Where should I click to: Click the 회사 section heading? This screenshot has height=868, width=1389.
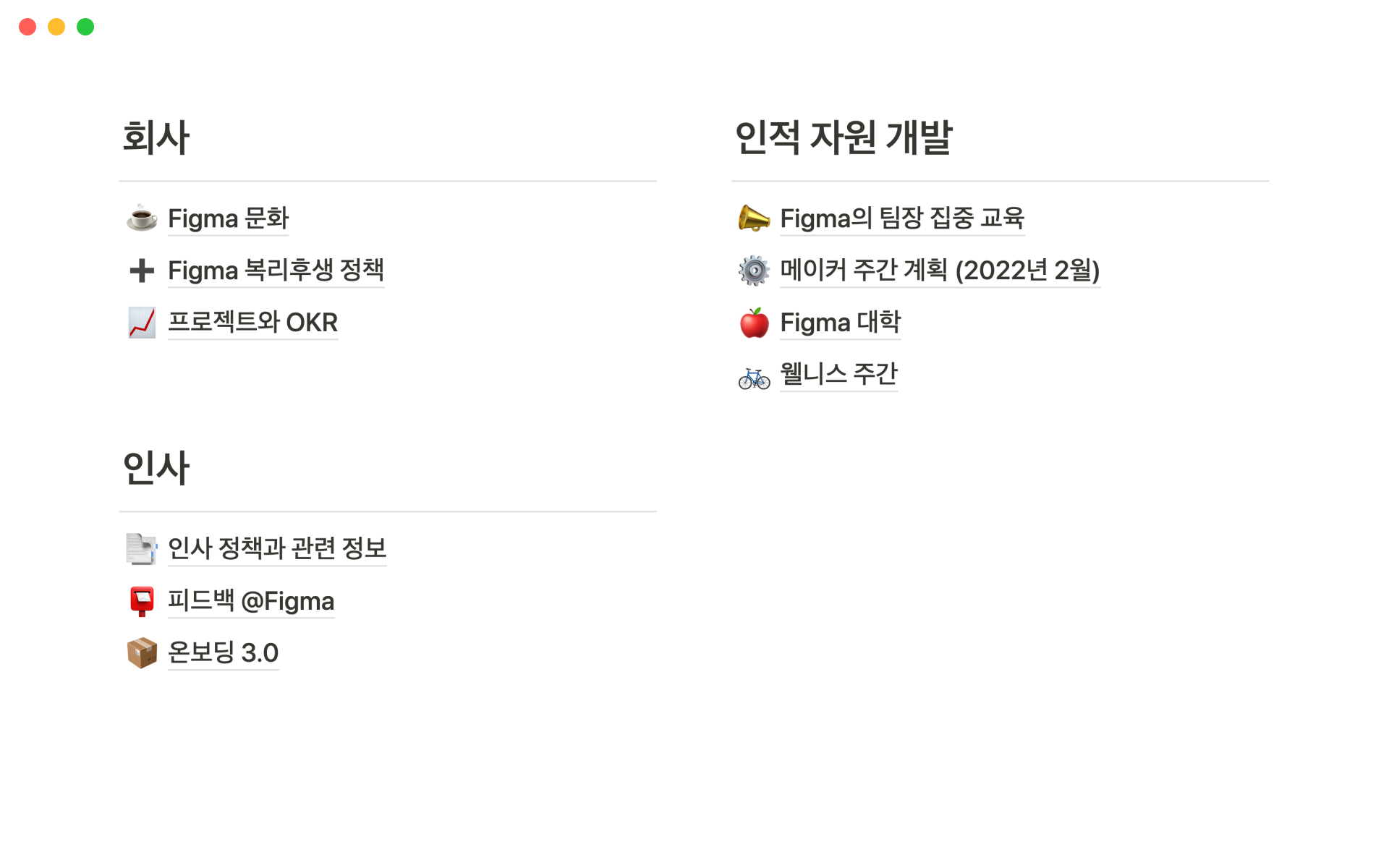(x=156, y=137)
